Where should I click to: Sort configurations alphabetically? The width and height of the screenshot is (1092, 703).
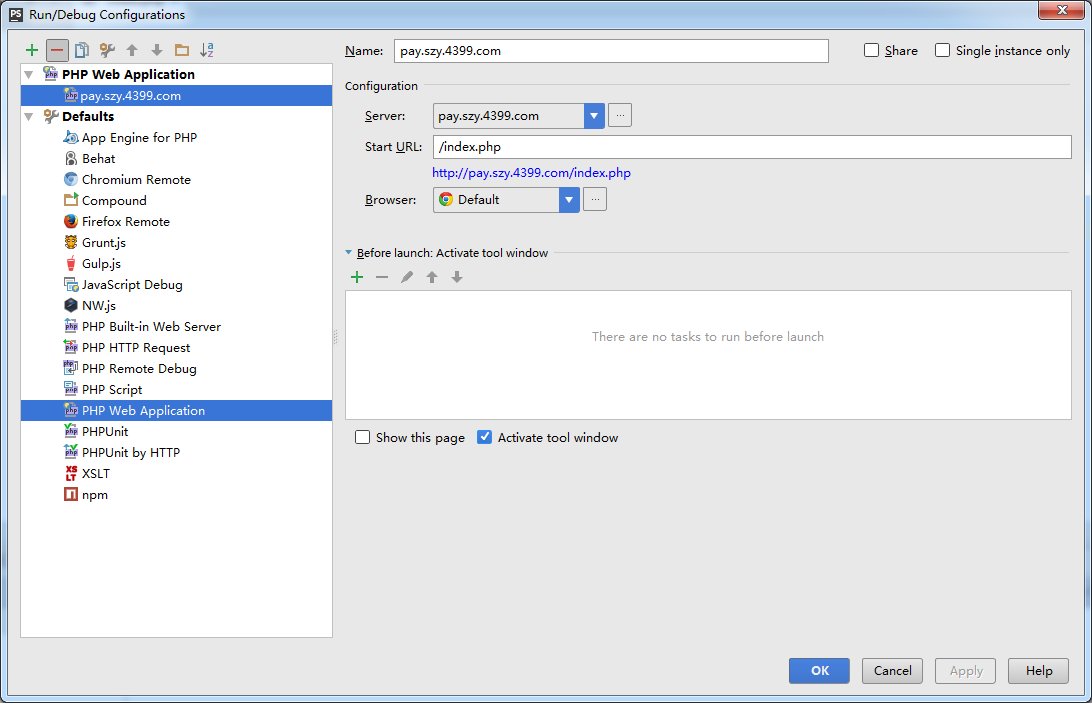[x=206, y=50]
